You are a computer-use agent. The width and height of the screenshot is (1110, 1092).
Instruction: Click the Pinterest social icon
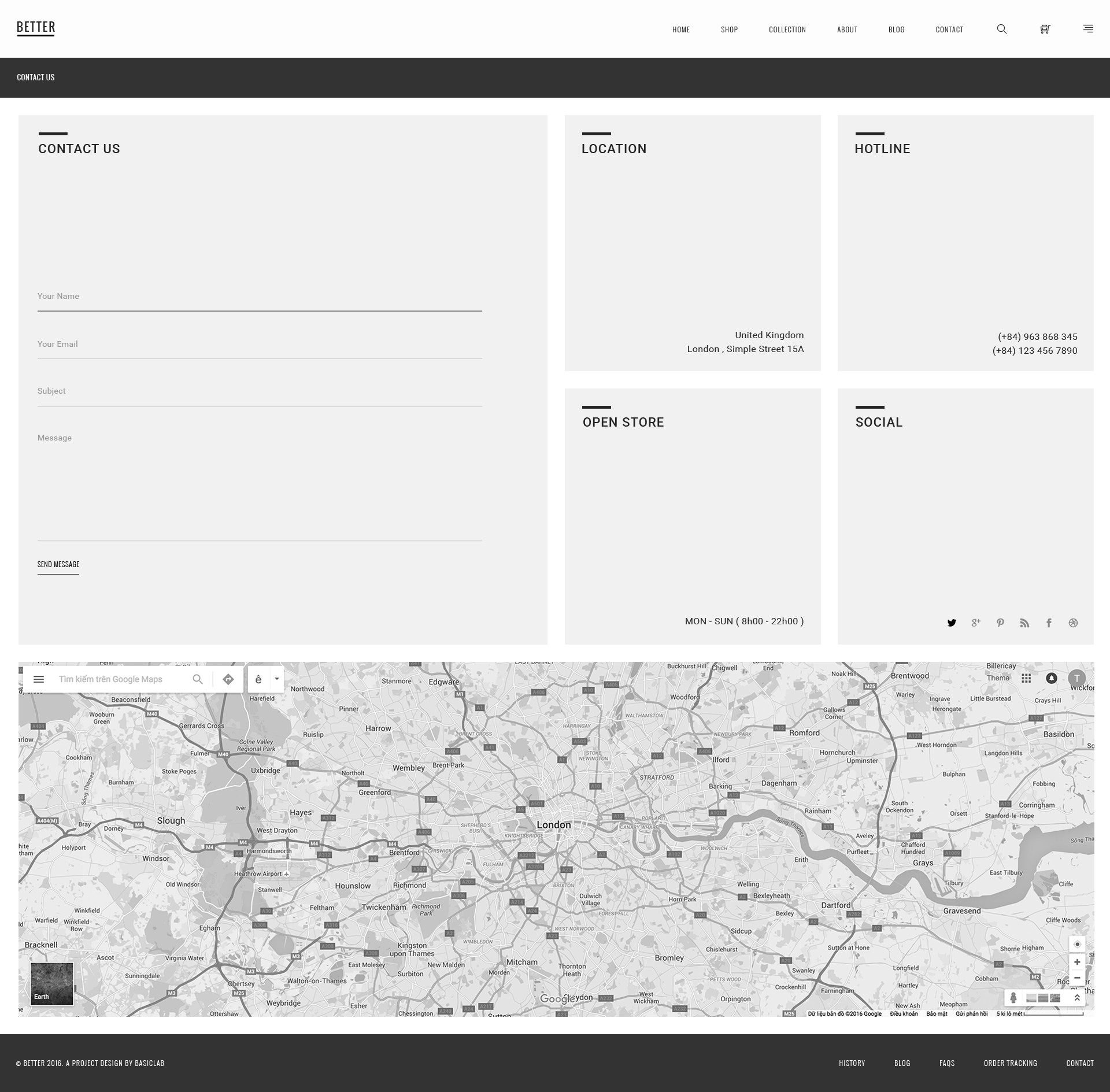[x=1000, y=622]
